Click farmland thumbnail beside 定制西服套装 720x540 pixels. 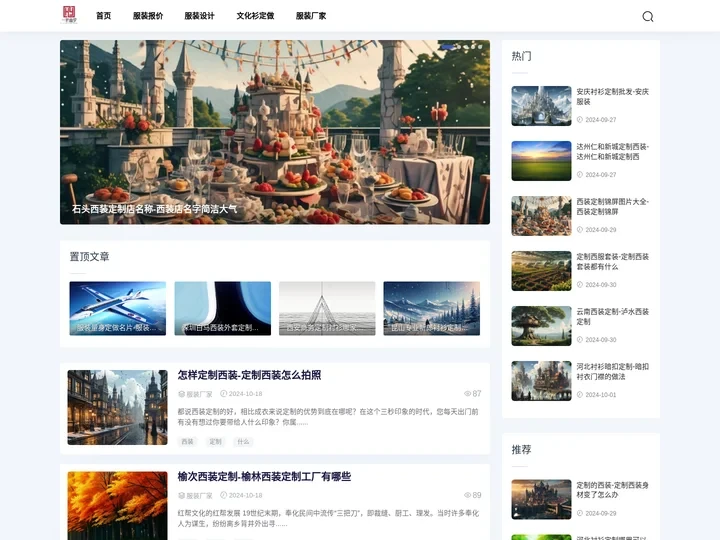click(541, 271)
